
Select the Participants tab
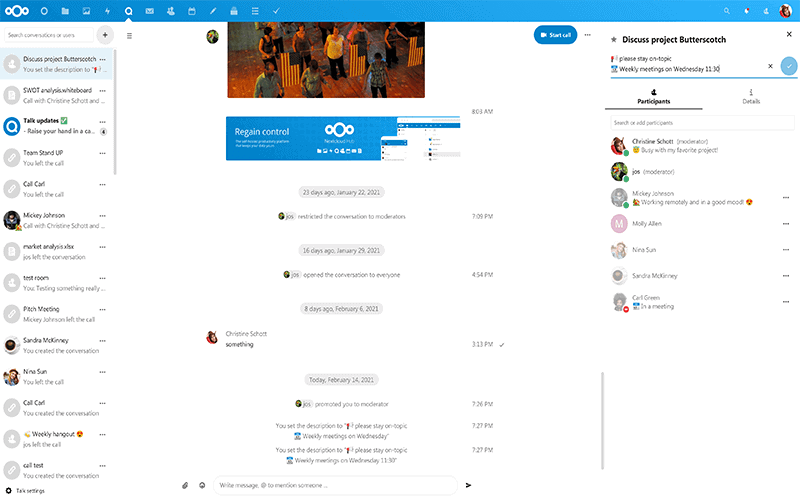click(654, 97)
